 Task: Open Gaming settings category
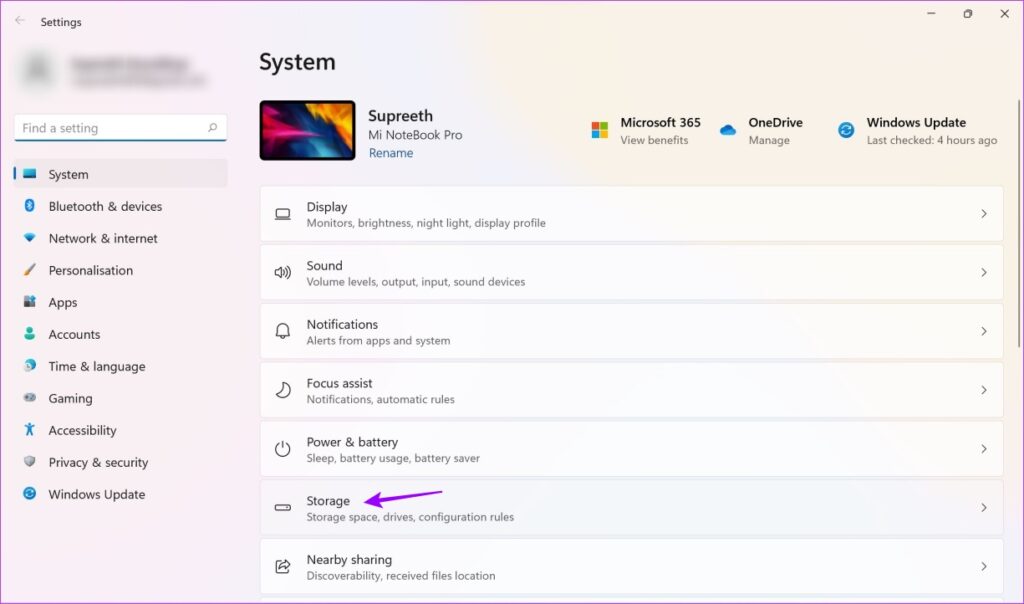121,398
